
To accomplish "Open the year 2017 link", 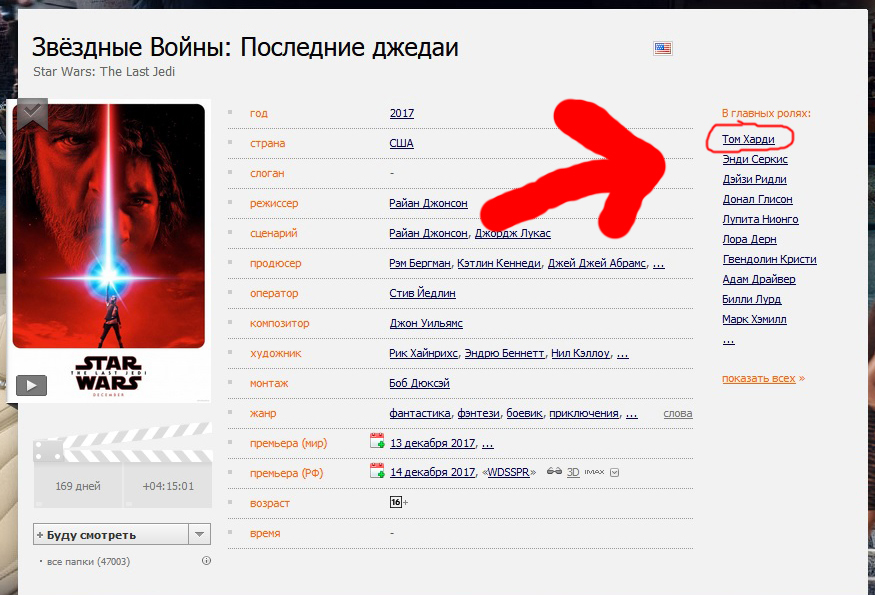I will tap(402, 113).
